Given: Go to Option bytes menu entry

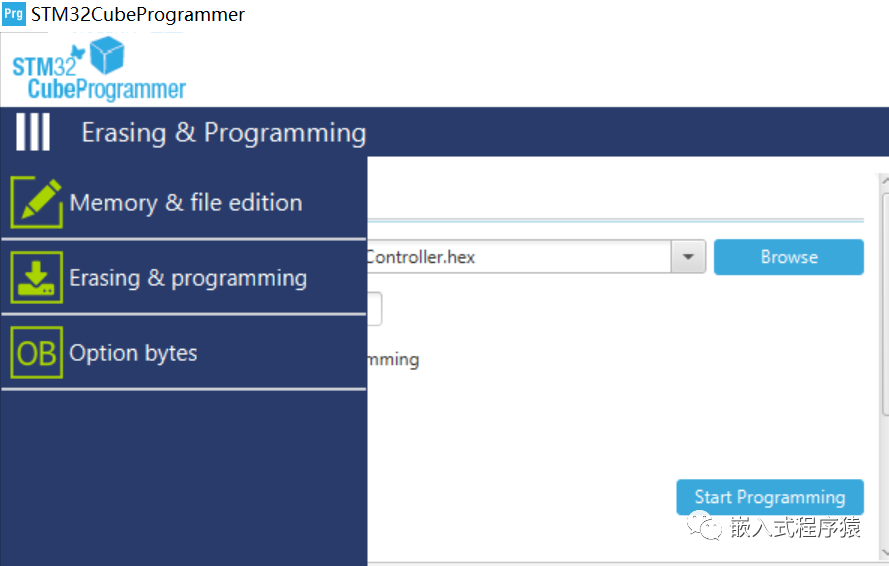Looking at the screenshot, I should [184, 352].
